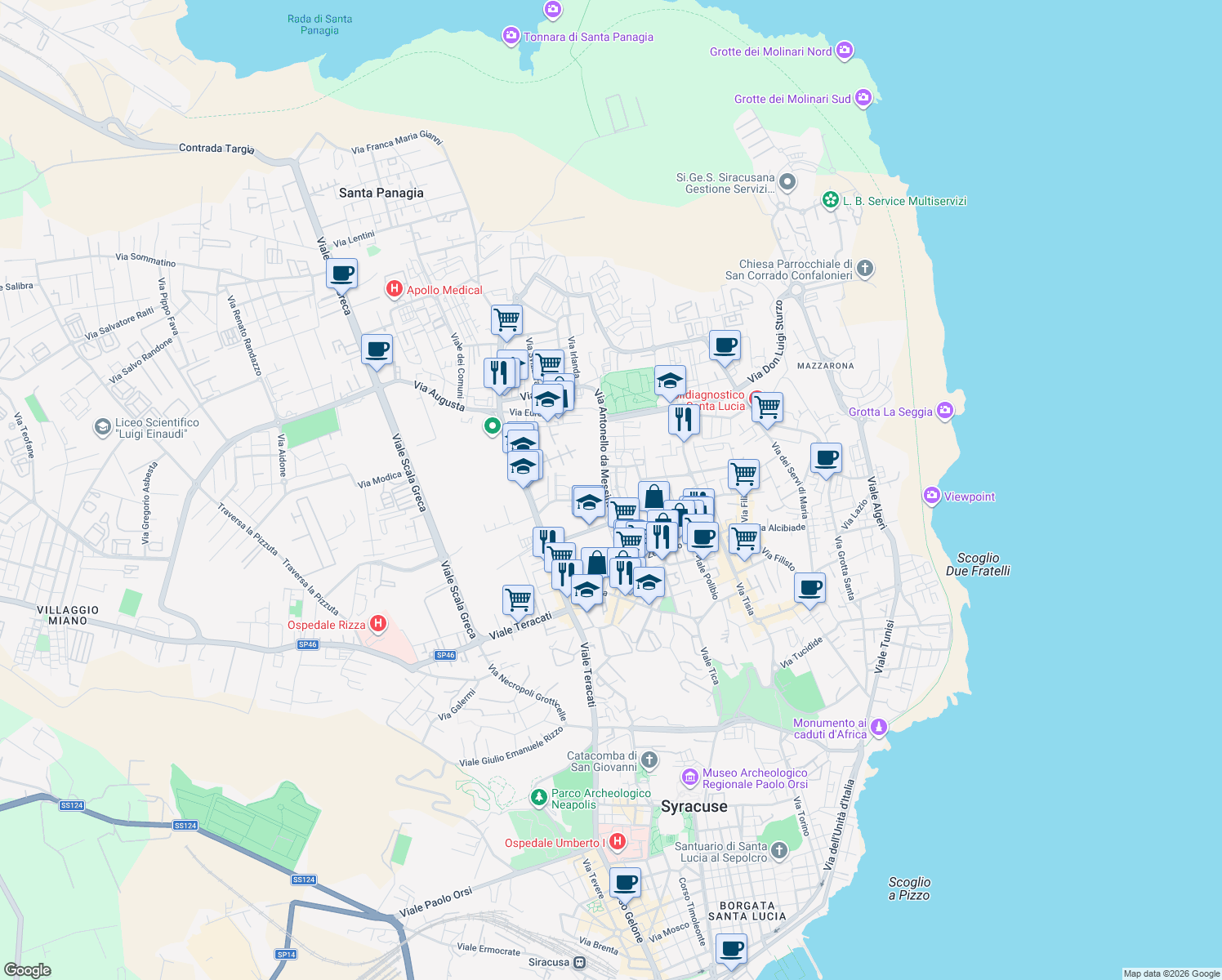Click the Apollo Medical hospital marker
The image size is (1222, 980).
pyautogui.click(x=395, y=290)
